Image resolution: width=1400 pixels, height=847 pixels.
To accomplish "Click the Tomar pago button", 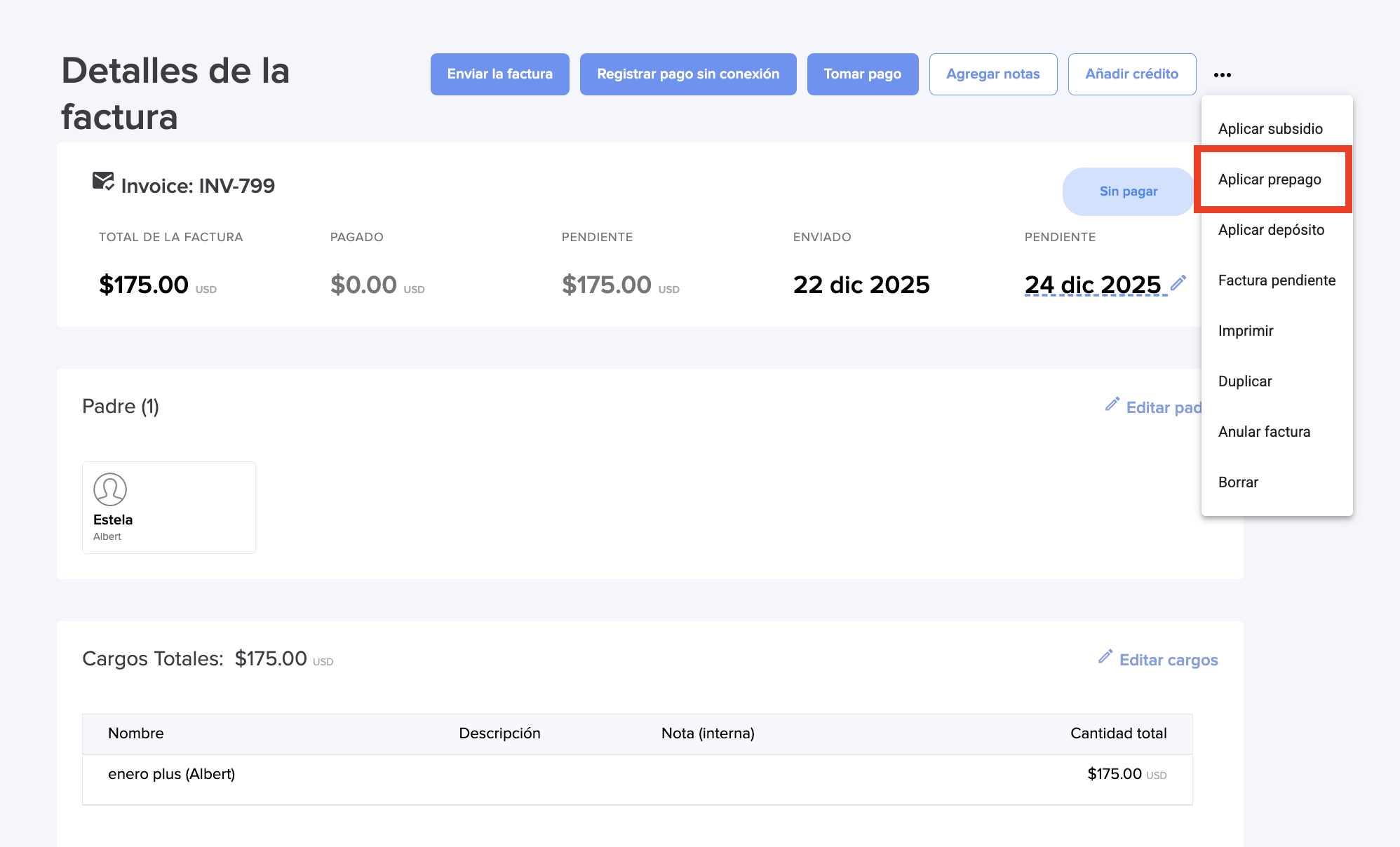I will point(862,74).
